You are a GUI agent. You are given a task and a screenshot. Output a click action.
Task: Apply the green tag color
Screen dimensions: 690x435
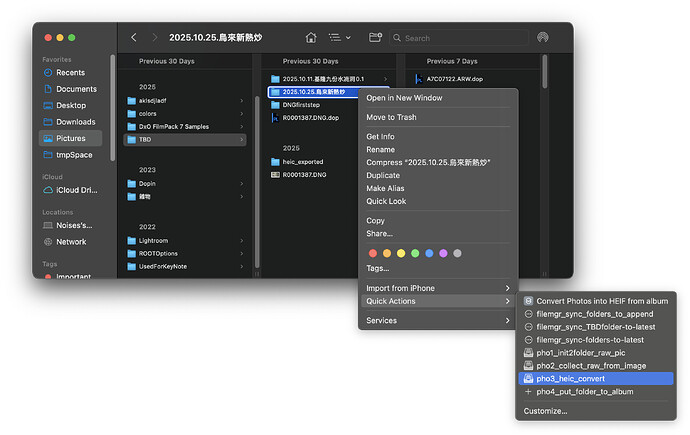pos(415,253)
